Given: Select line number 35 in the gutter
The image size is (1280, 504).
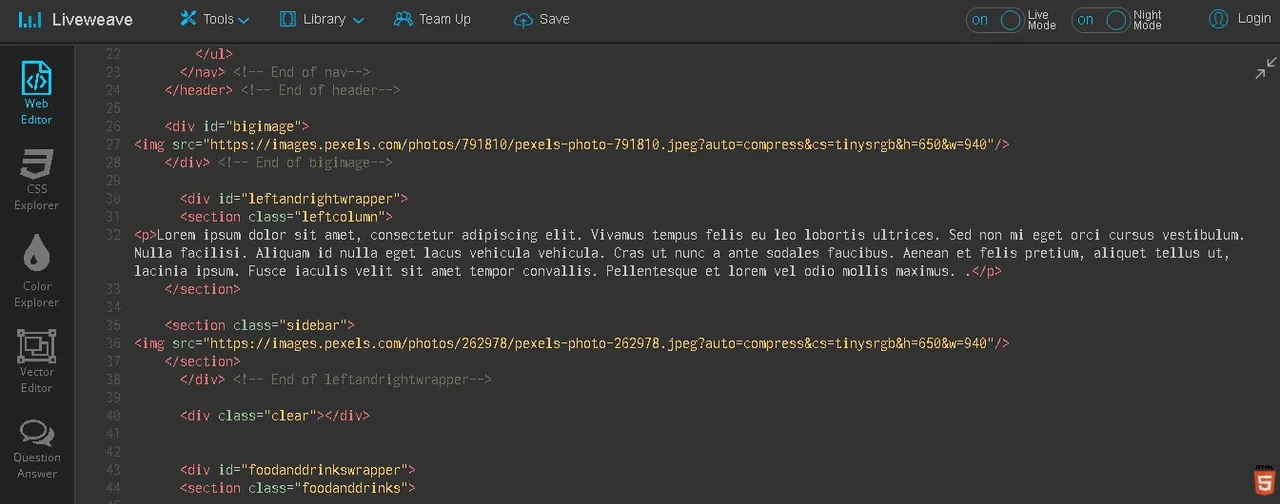Looking at the screenshot, I should [112, 325].
